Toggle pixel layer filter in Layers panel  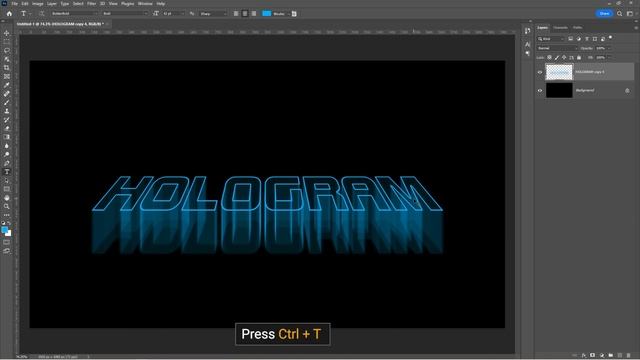tap(571, 39)
